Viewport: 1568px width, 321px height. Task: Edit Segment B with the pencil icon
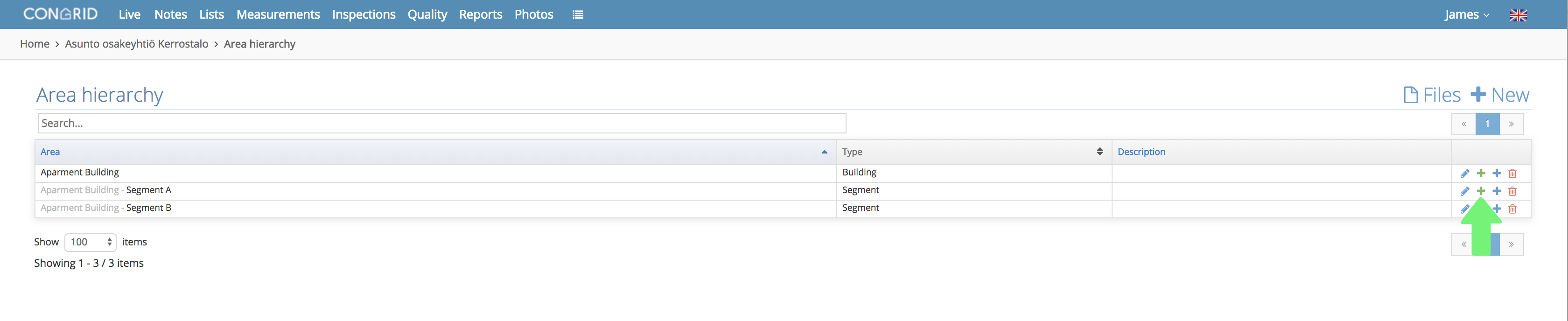1464,209
